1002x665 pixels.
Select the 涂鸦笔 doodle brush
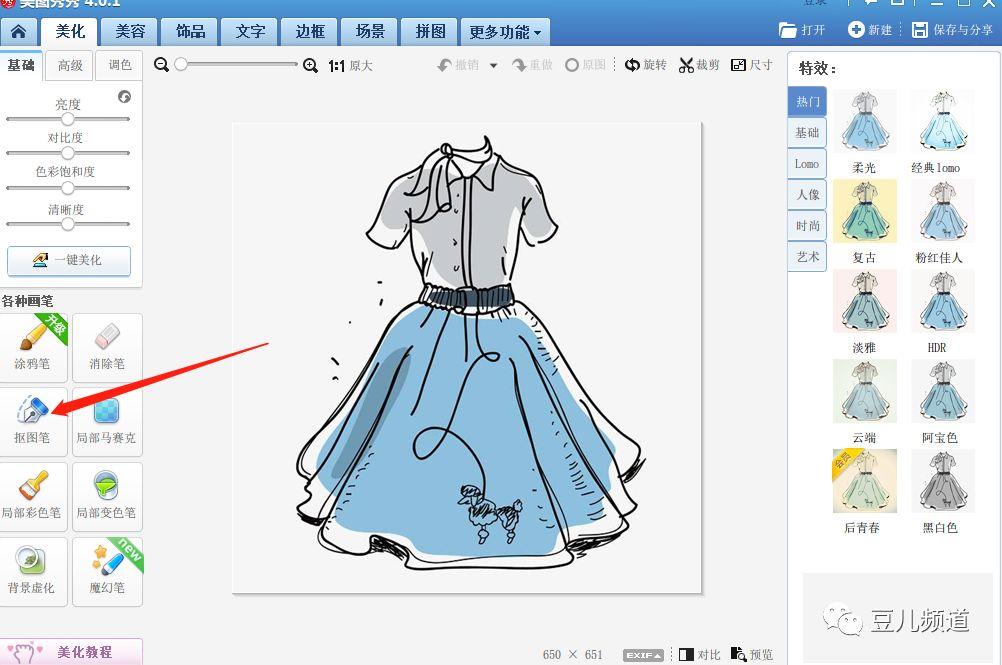click(33, 348)
